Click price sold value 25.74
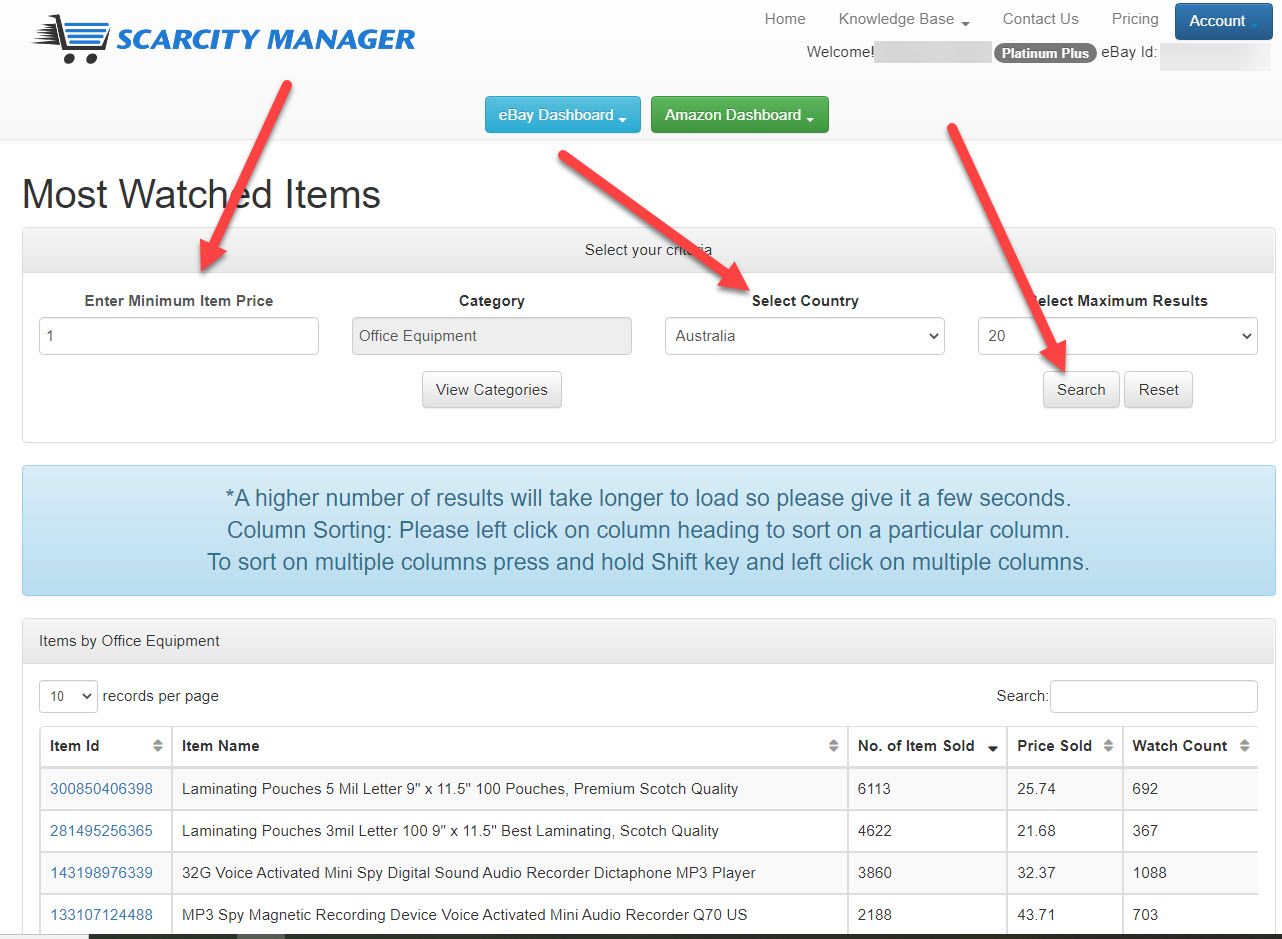Screen dimensions: 1282x939 point(1036,789)
